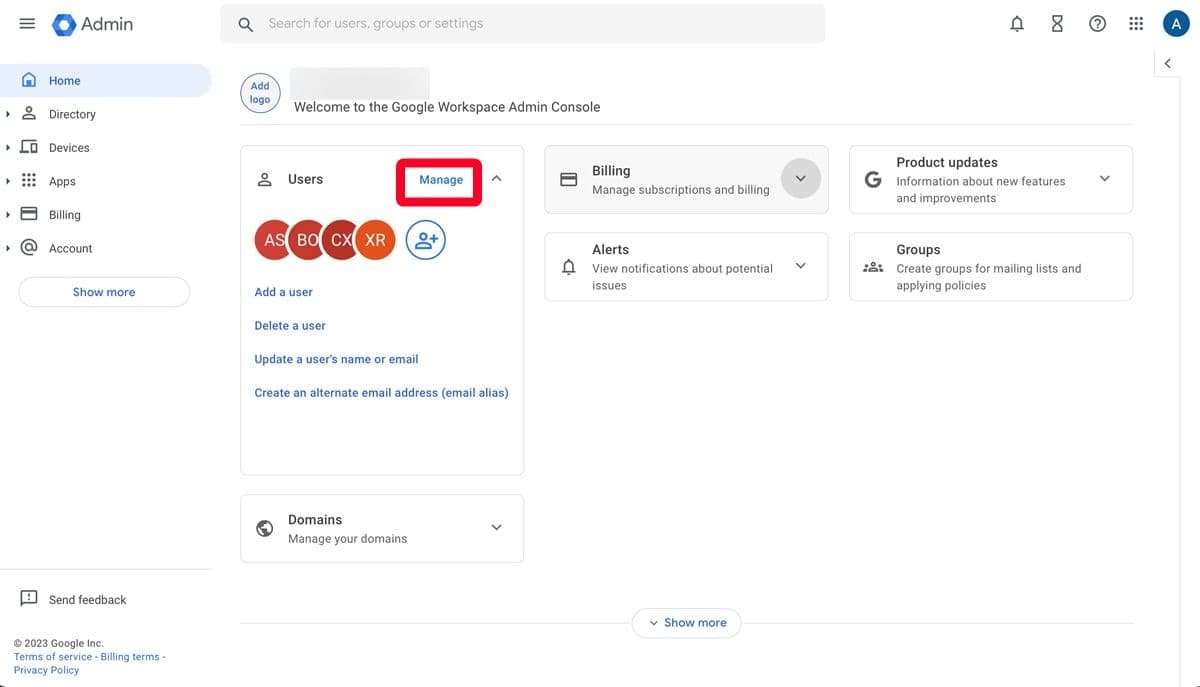This screenshot has height=687, width=1200.
Task: Click the Billing card payment icon
Action: [569, 178]
